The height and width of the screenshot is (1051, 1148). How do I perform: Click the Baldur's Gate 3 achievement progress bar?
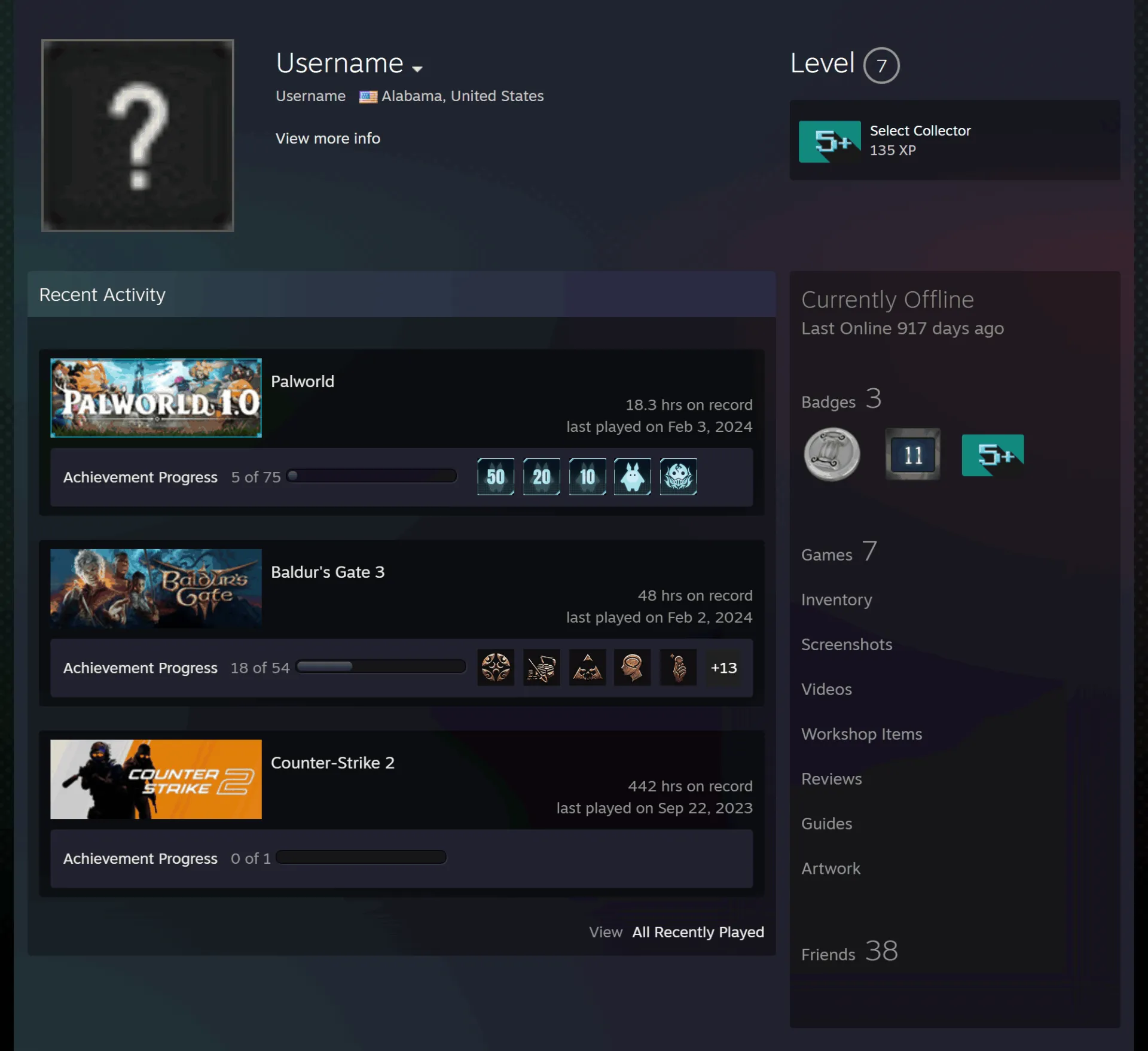tap(381, 667)
